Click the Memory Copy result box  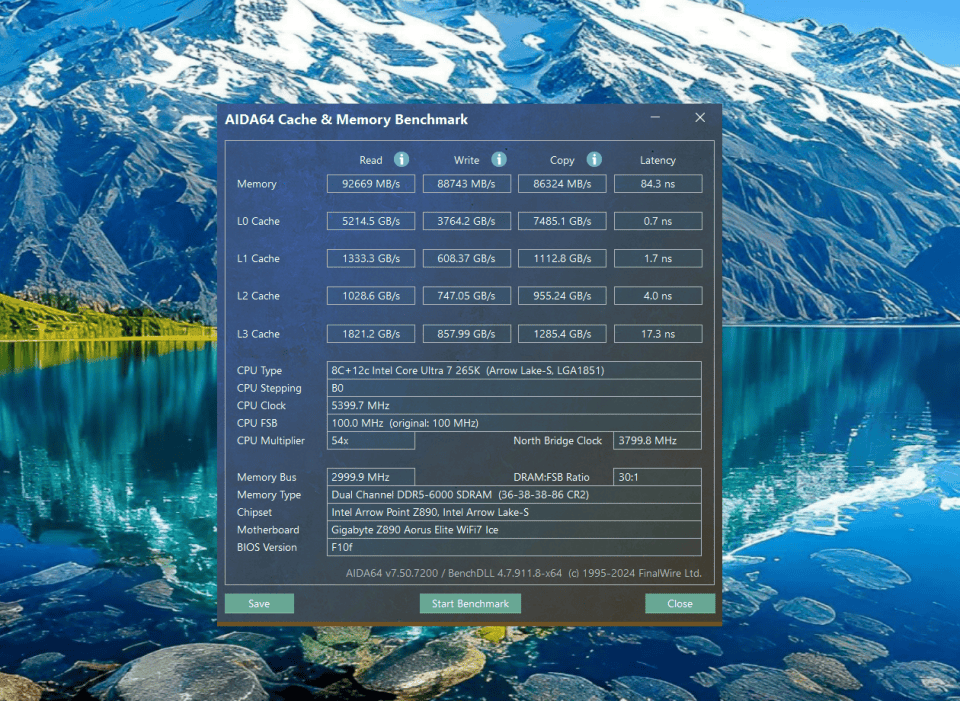pyautogui.click(x=562, y=184)
